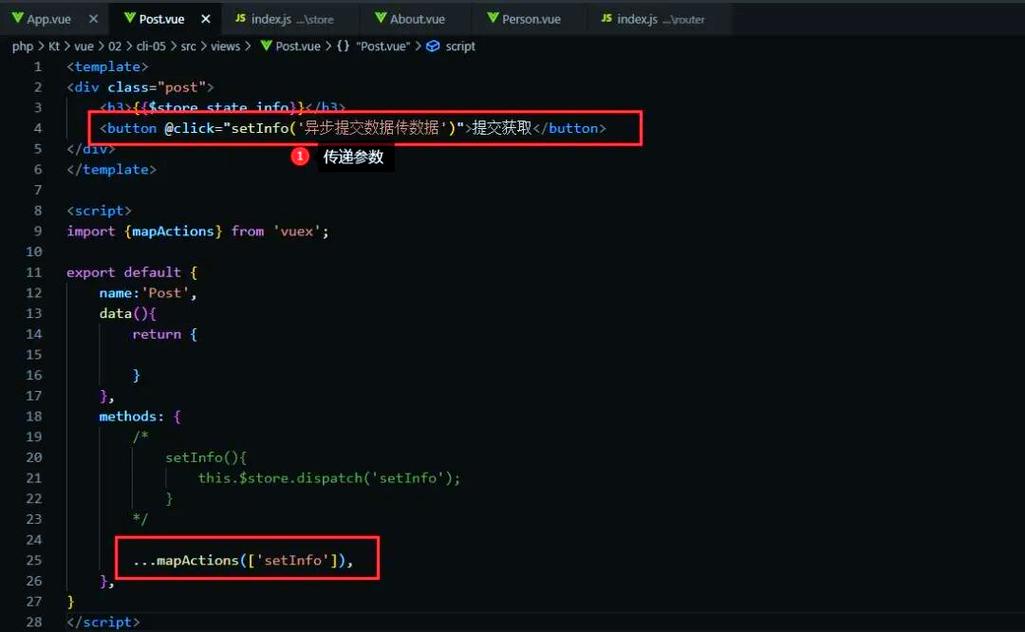Viewport: 1025px width, 632px height.
Task: Click the Vue icon on App.vue tab
Action: 18,18
